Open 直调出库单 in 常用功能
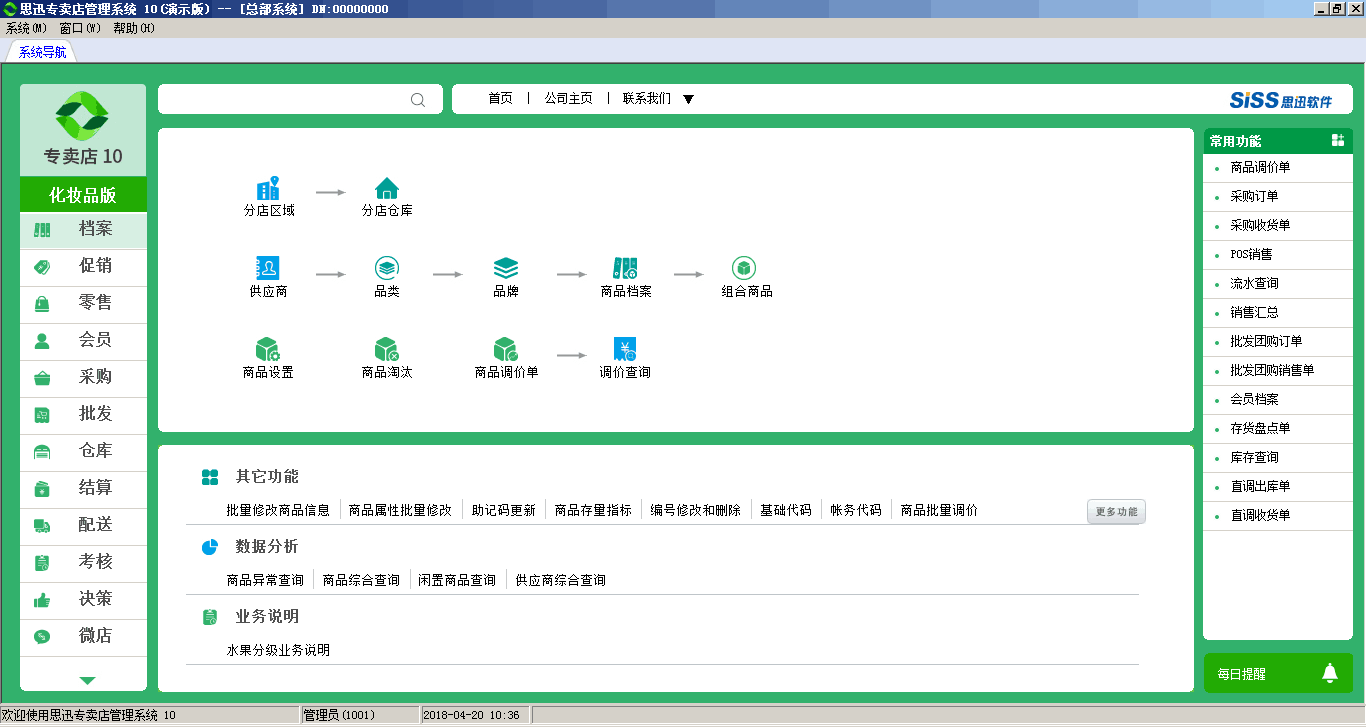Screen dimensions: 1366x727 coord(1278,487)
